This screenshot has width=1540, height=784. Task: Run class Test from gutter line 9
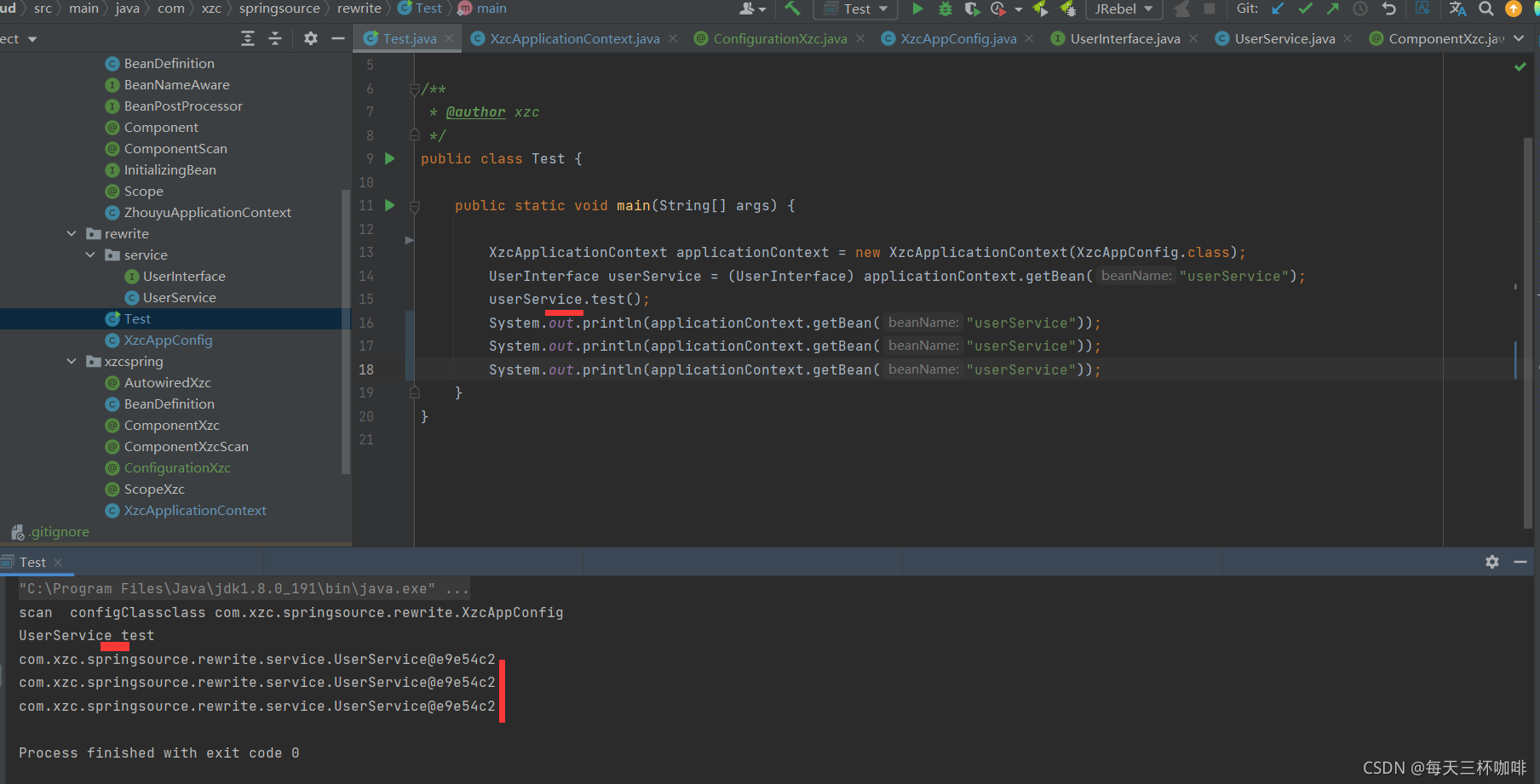tap(390, 158)
